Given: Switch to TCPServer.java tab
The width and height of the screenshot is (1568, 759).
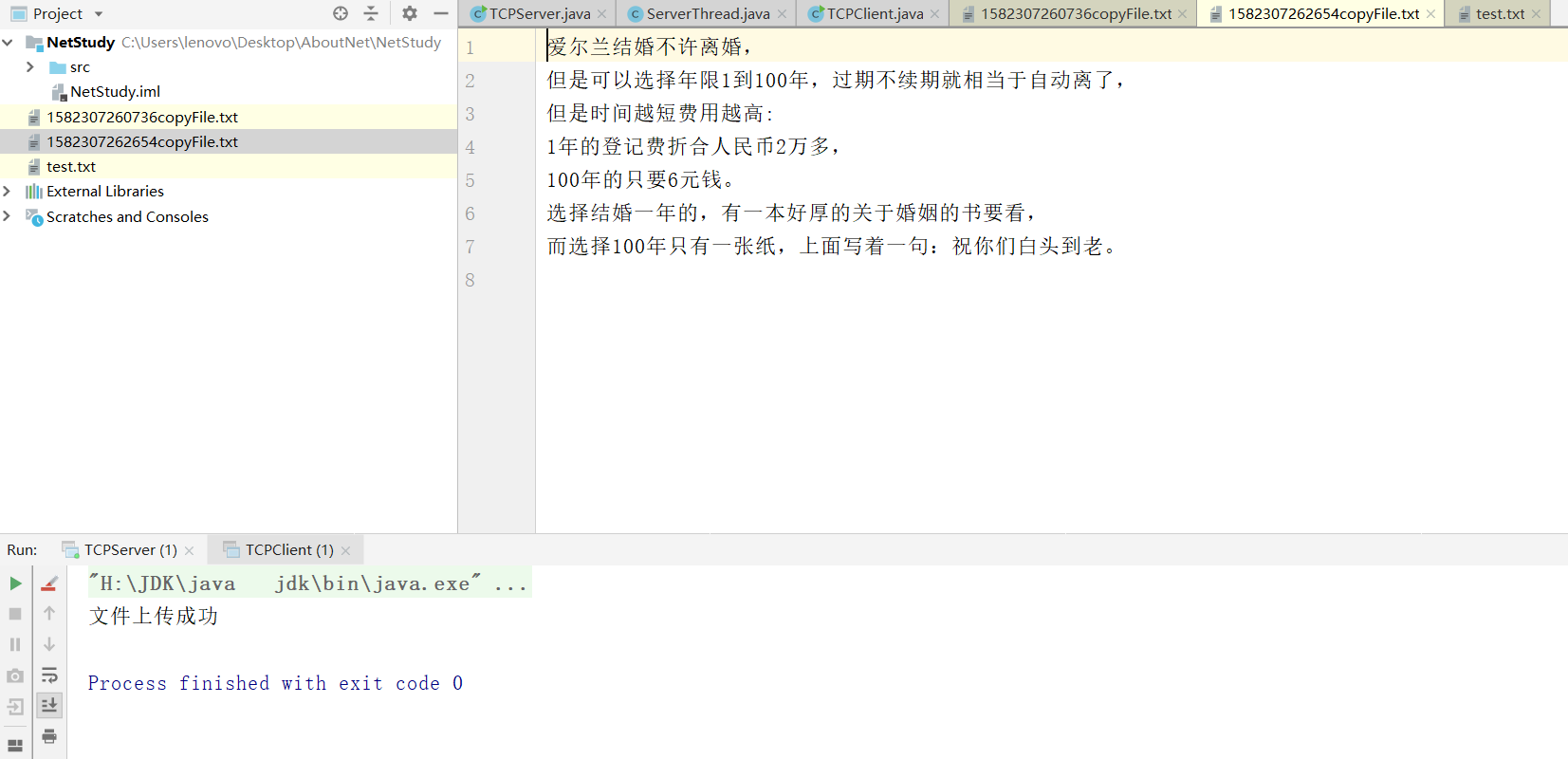Looking at the screenshot, I should (539, 14).
